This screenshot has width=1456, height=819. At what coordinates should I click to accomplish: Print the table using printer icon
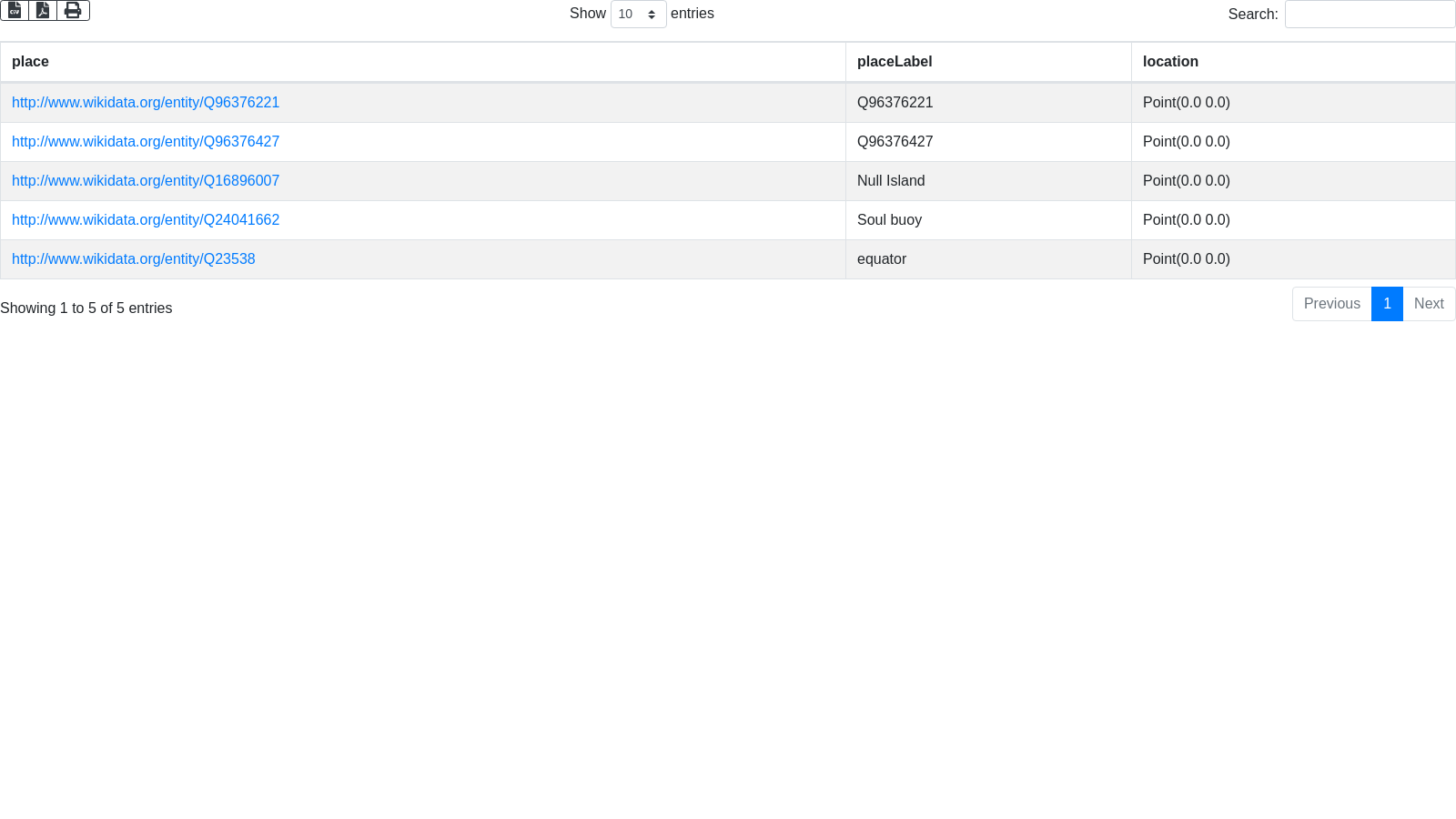pos(73,10)
